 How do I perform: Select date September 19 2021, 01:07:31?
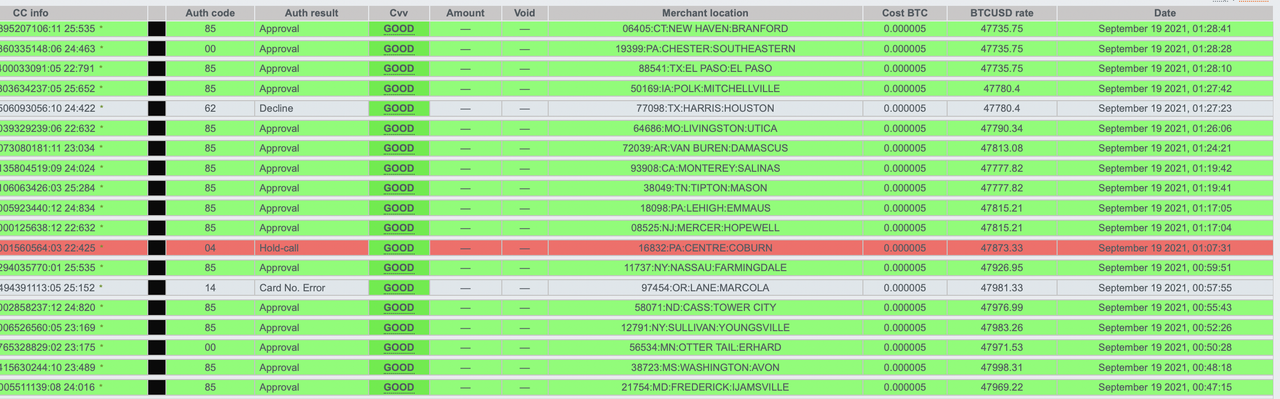(1165, 248)
